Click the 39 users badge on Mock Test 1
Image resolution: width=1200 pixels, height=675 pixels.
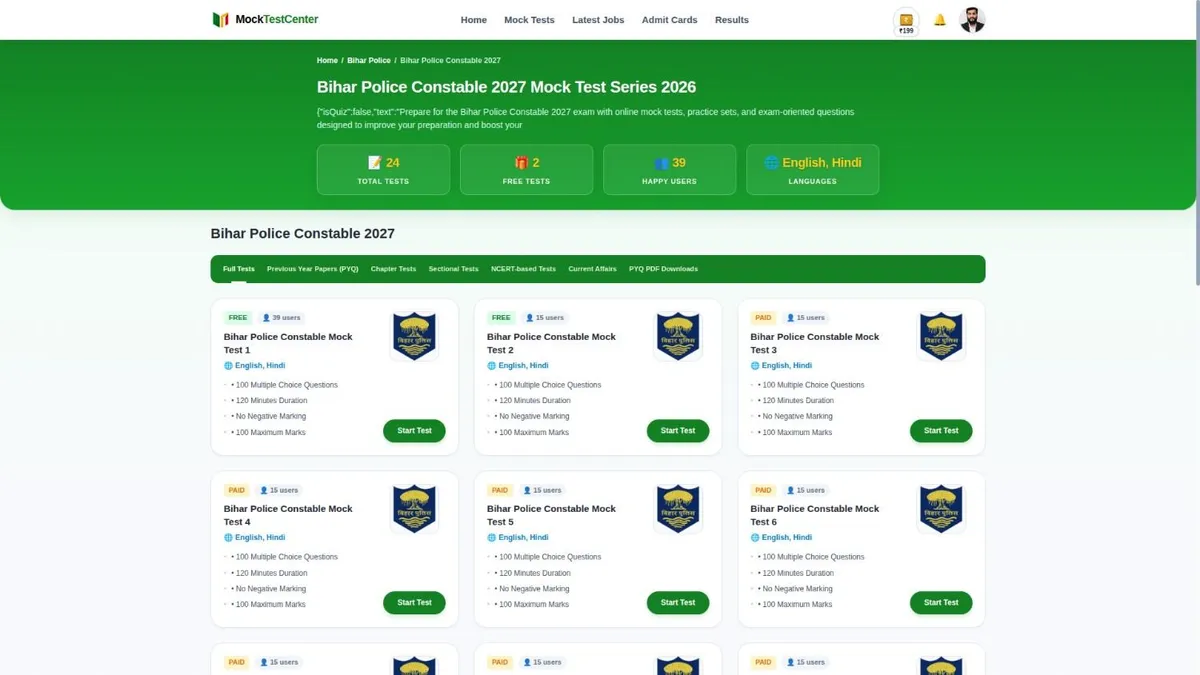(280, 318)
